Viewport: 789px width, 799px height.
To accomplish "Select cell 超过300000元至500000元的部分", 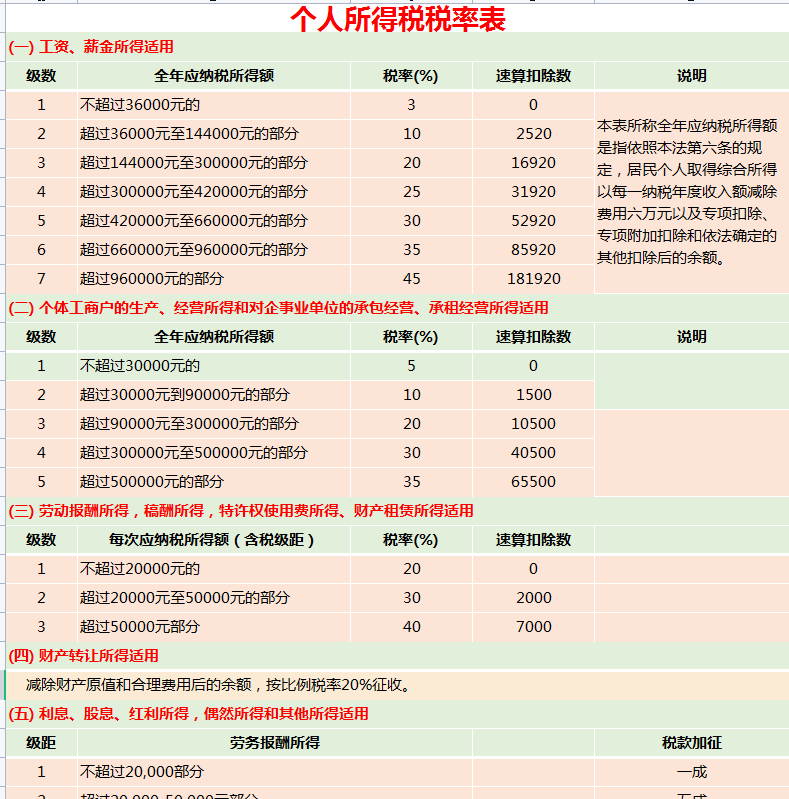I will pyautogui.click(x=214, y=453).
